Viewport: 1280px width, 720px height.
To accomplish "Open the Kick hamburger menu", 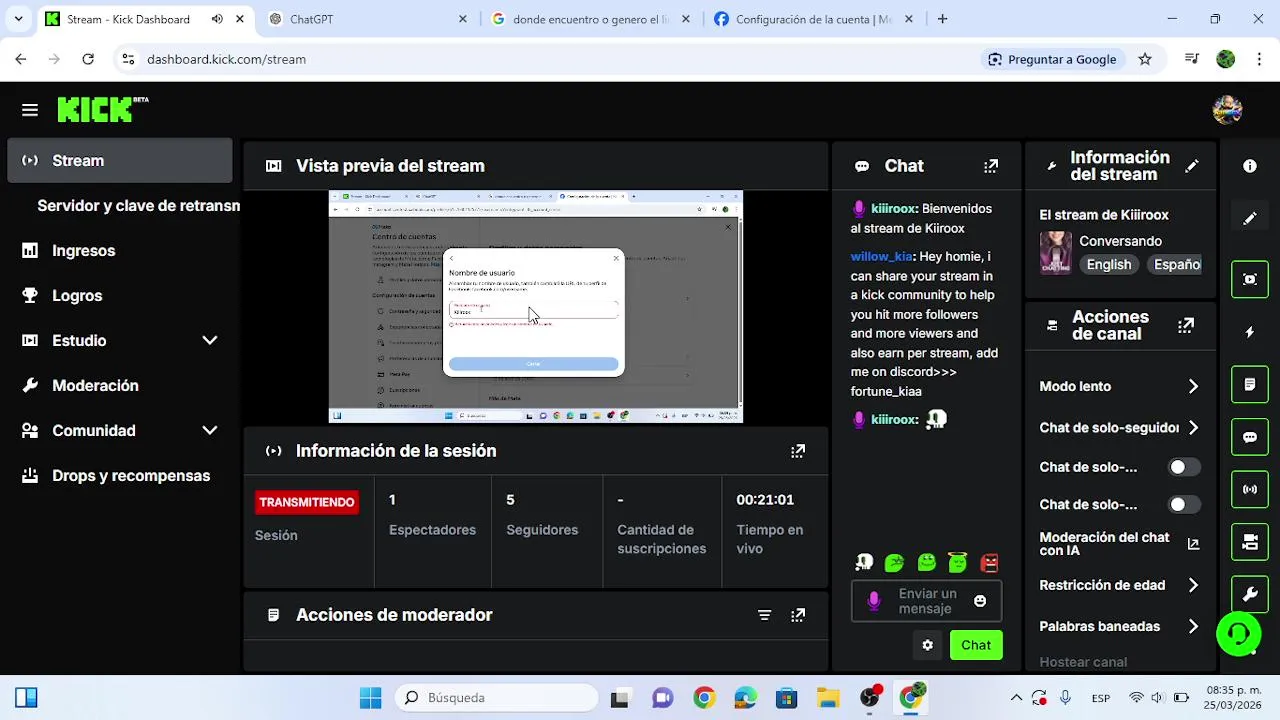I will click(30, 110).
